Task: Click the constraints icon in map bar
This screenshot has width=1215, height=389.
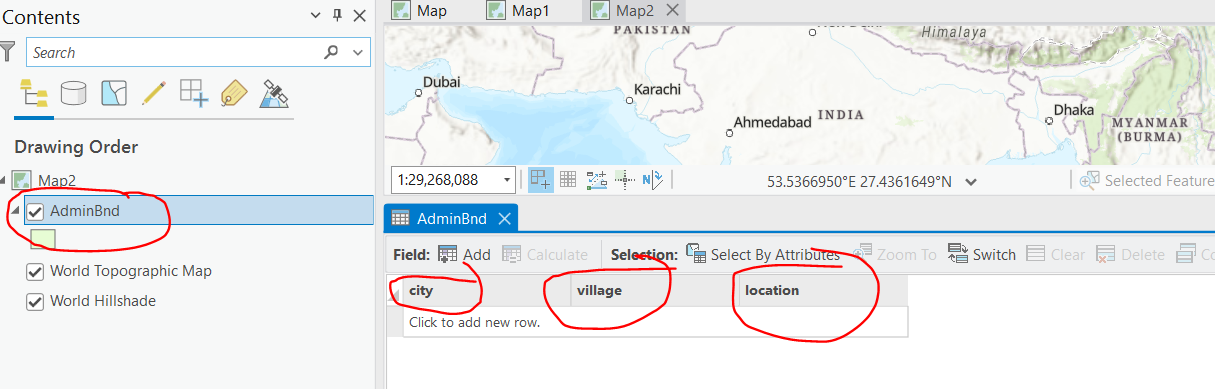Action: click(597, 180)
